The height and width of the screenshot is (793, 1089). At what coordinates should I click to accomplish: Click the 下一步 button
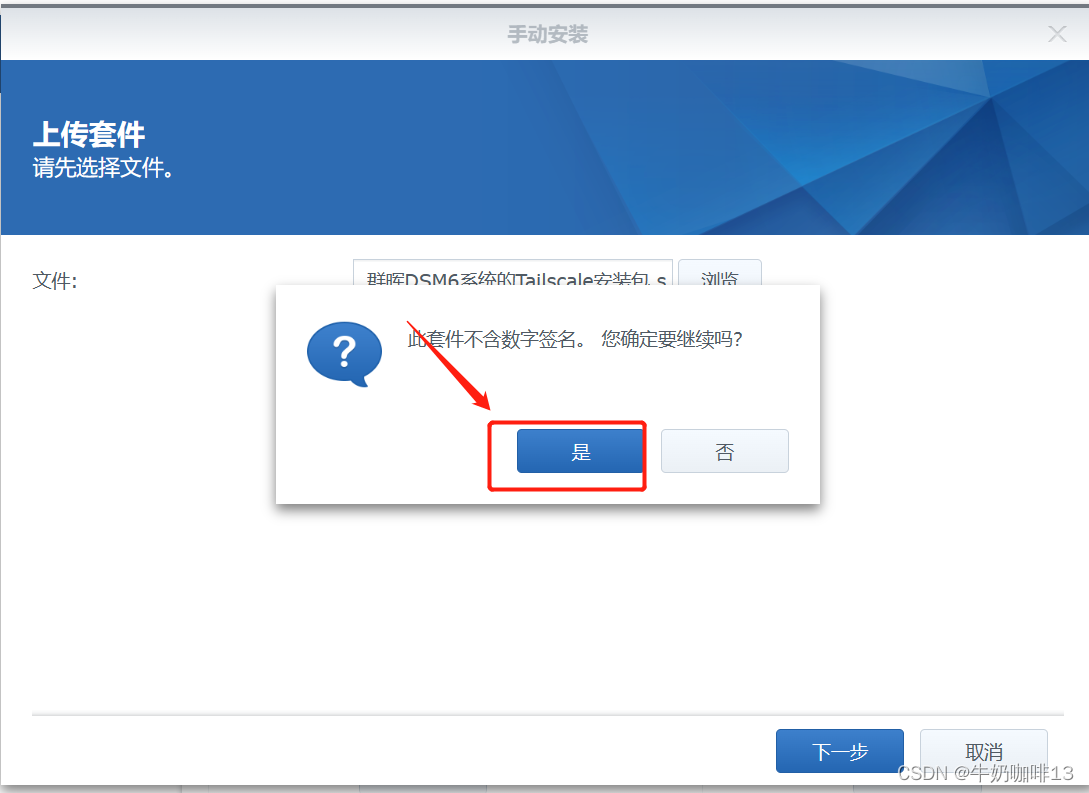(840, 751)
